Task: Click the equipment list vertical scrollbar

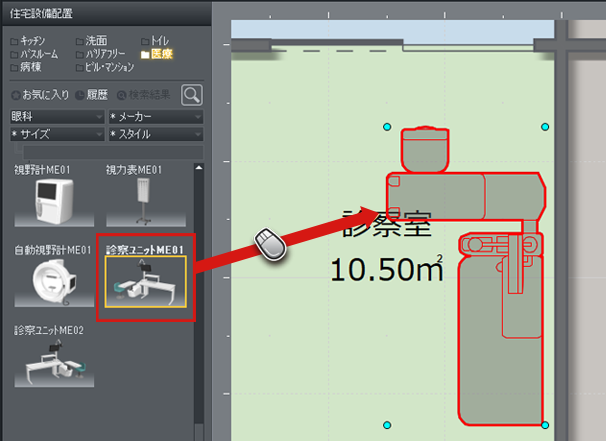Action: tap(198, 300)
